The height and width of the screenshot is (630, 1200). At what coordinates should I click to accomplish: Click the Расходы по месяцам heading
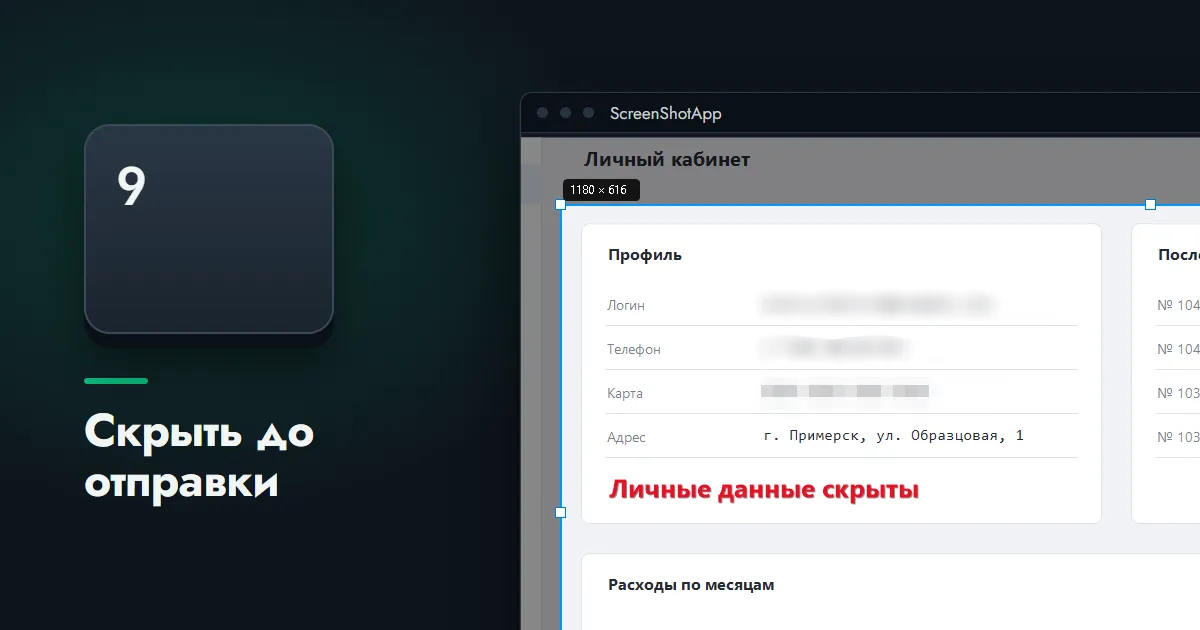coord(691,584)
